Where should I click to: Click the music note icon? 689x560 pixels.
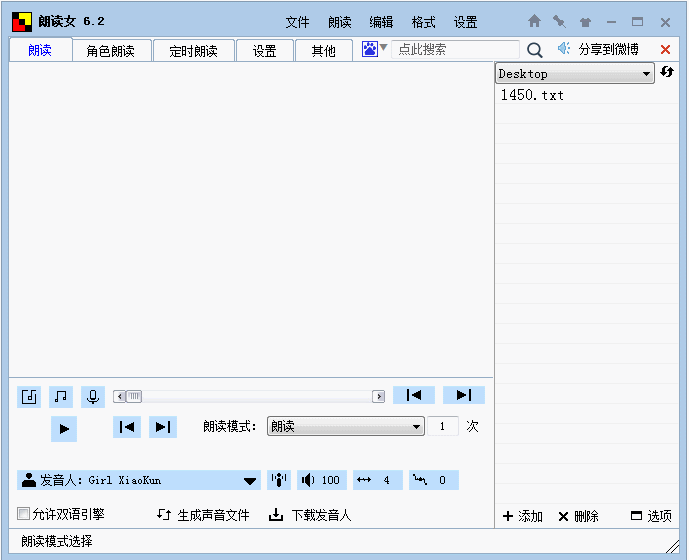tap(61, 396)
